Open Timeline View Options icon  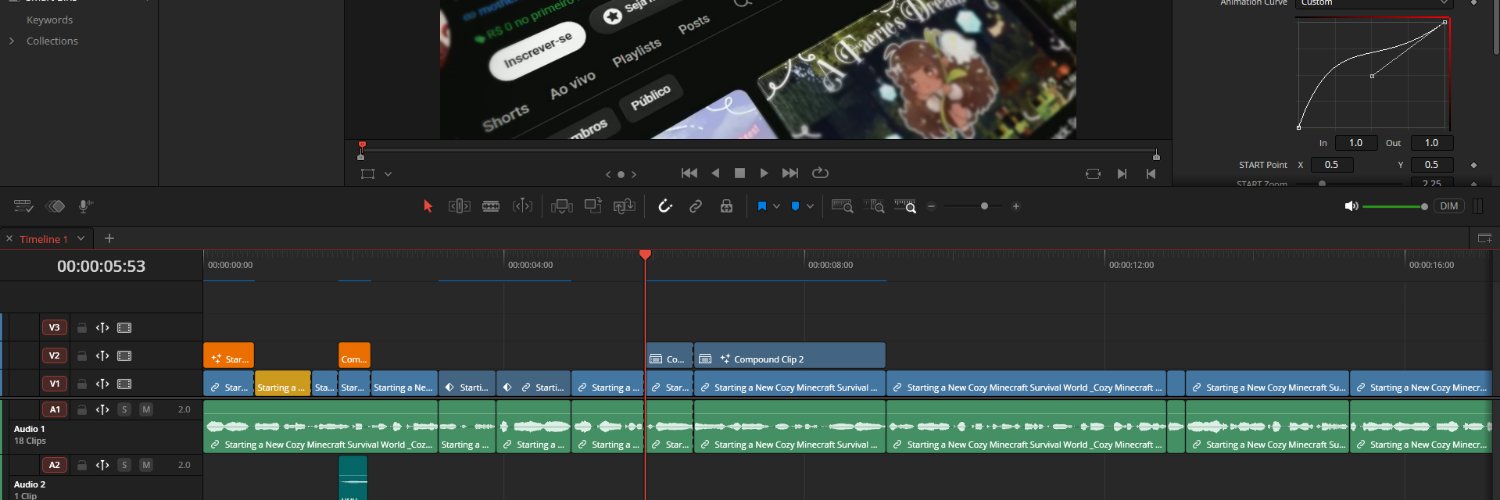coord(23,206)
